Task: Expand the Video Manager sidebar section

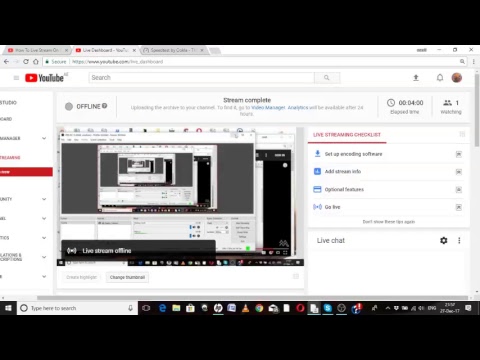Action: [44, 138]
